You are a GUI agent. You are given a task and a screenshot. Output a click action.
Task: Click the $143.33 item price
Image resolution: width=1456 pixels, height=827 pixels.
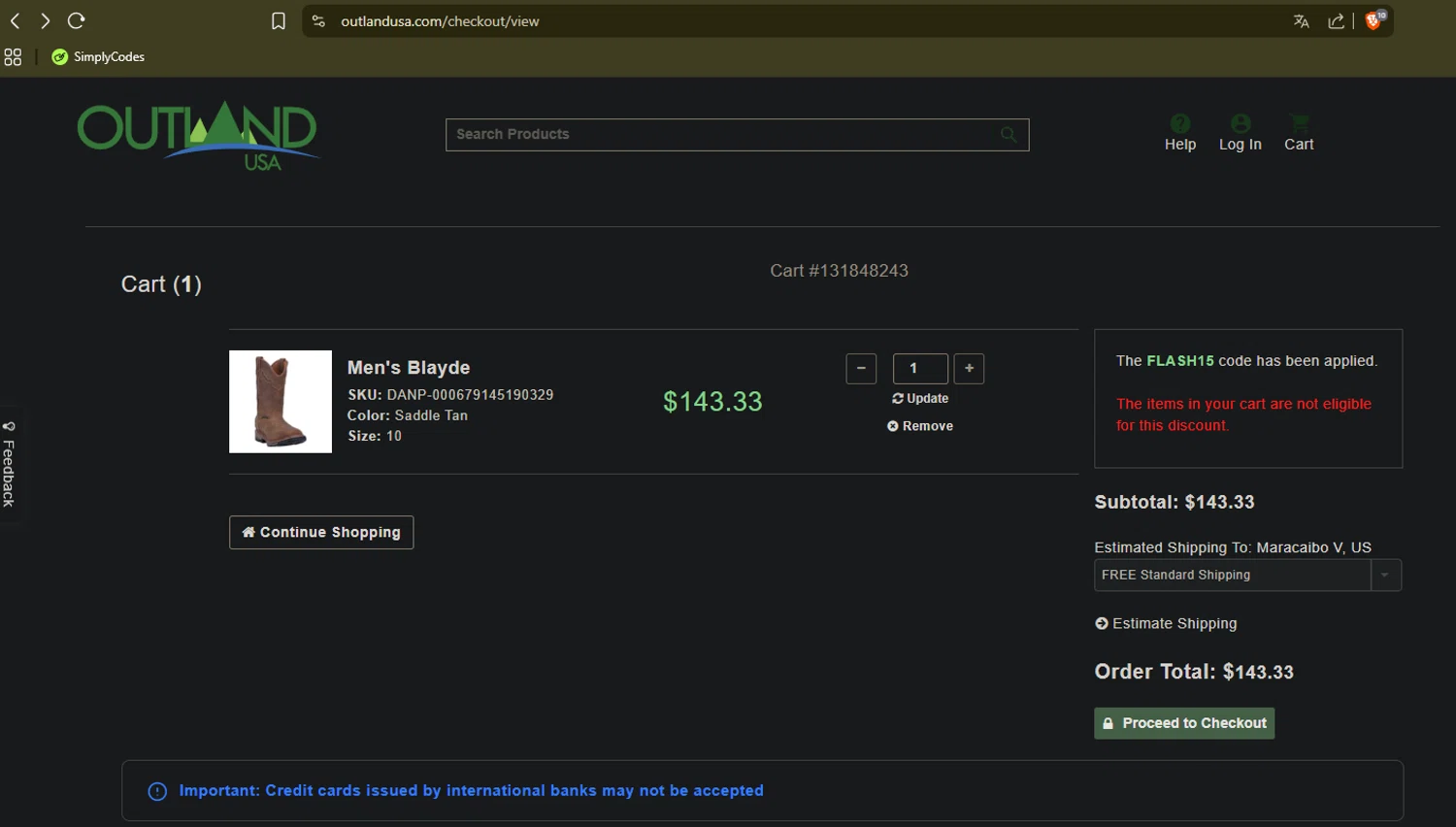(712, 402)
